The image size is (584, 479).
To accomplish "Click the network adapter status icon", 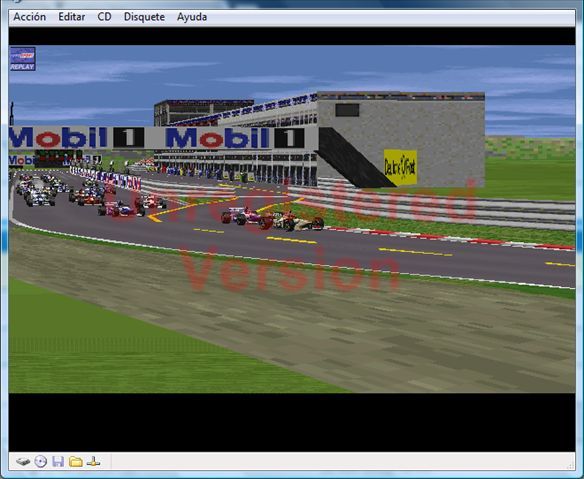I will [x=93, y=461].
